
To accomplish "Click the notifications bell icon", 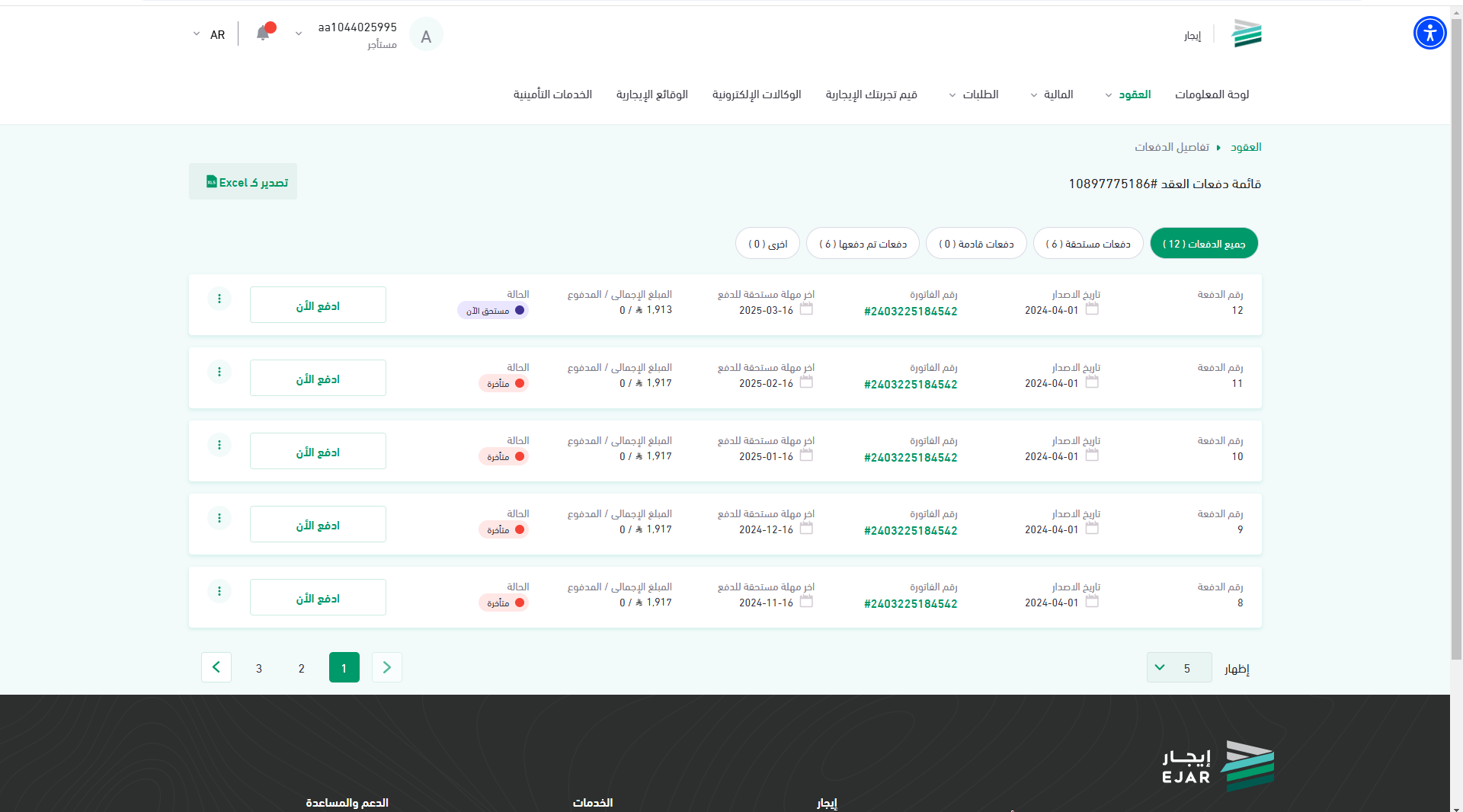I will coord(263,33).
